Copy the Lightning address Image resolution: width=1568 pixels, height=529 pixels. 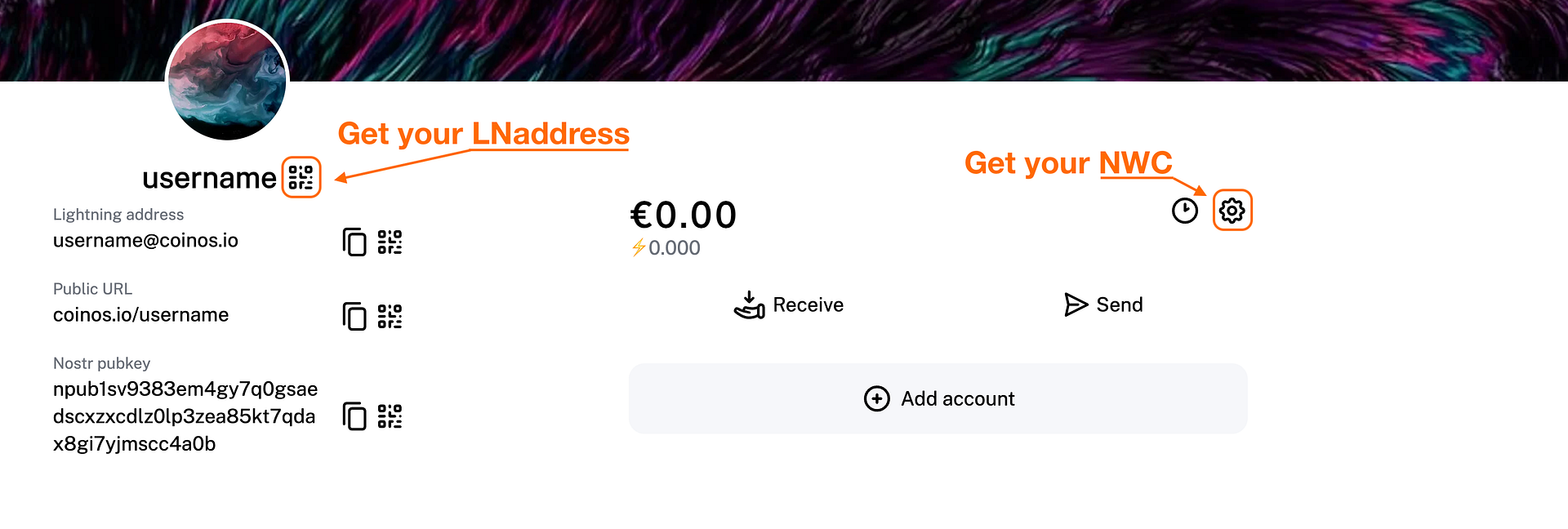(354, 242)
